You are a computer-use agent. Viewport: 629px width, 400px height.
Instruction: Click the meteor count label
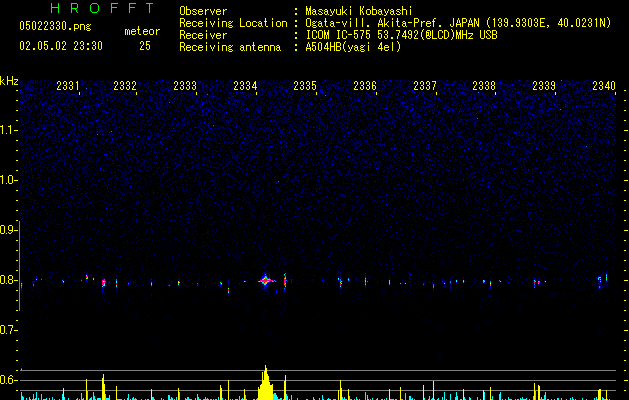(x=142, y=31)
